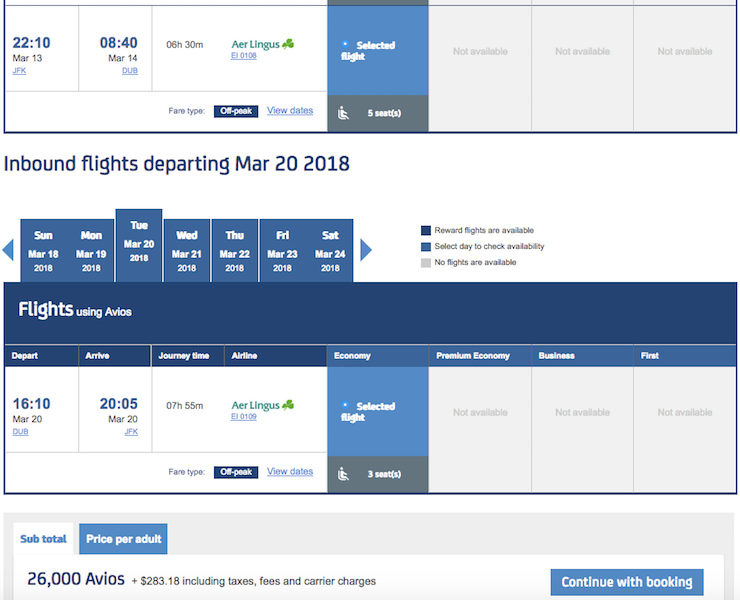740x600 pixels.
Task: Click the previous week left arrow
Action: click(x=9, y=250)
